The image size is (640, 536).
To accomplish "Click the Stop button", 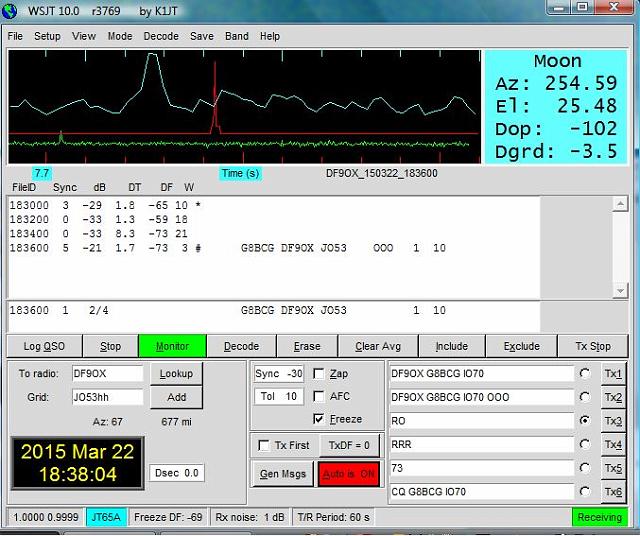I will (x=110, y=346).
